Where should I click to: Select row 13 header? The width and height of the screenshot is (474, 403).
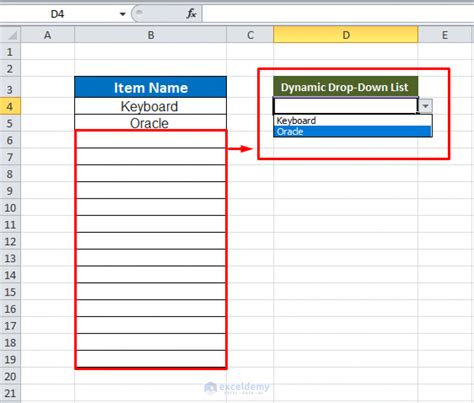click(x=10, y=258)
